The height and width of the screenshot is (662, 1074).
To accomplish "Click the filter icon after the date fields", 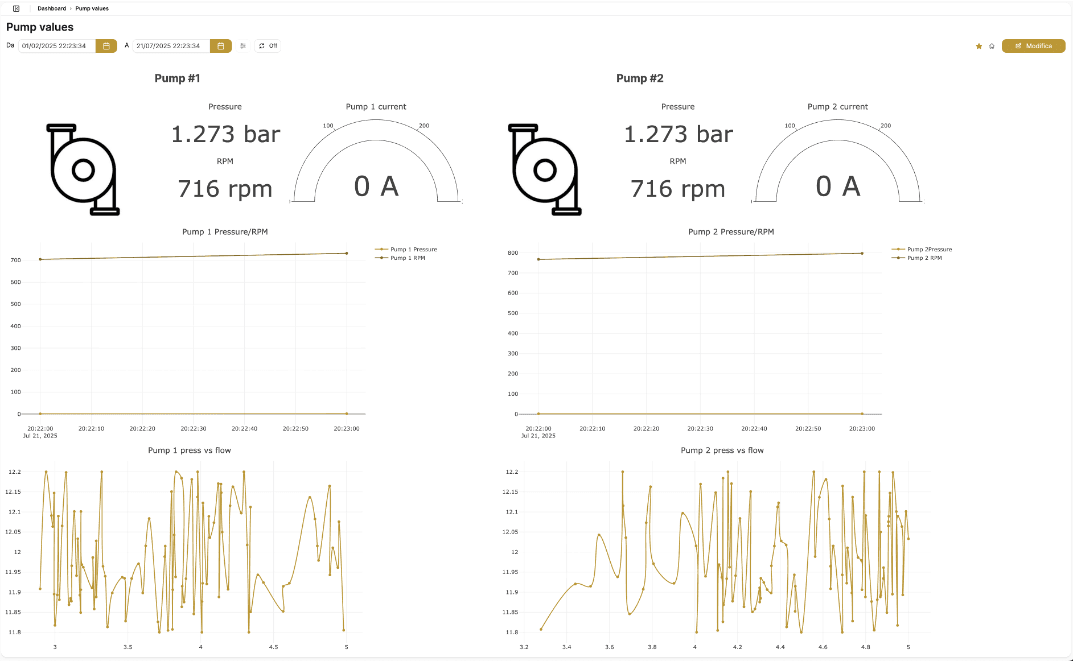I will coord(243,46).
